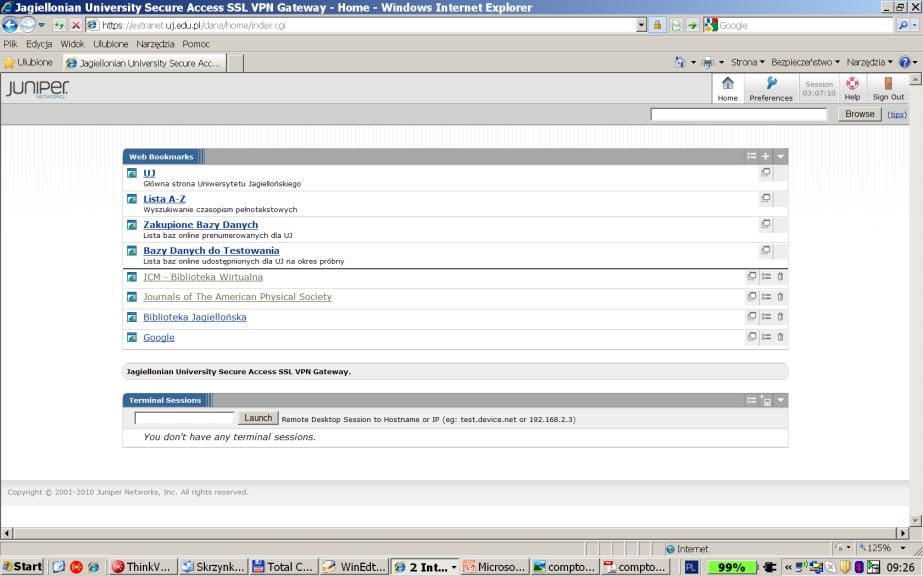
Task: Click the Launch button
Action: [258, 418]
